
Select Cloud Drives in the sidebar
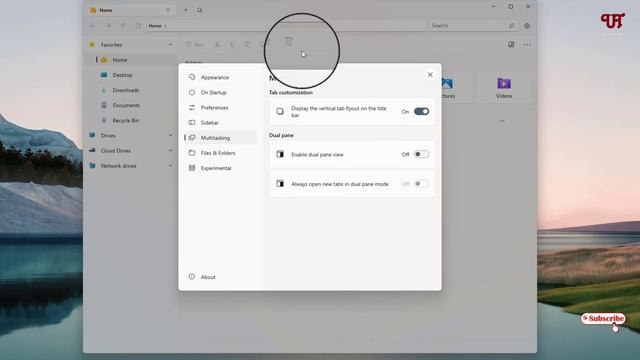coord(131,151)
